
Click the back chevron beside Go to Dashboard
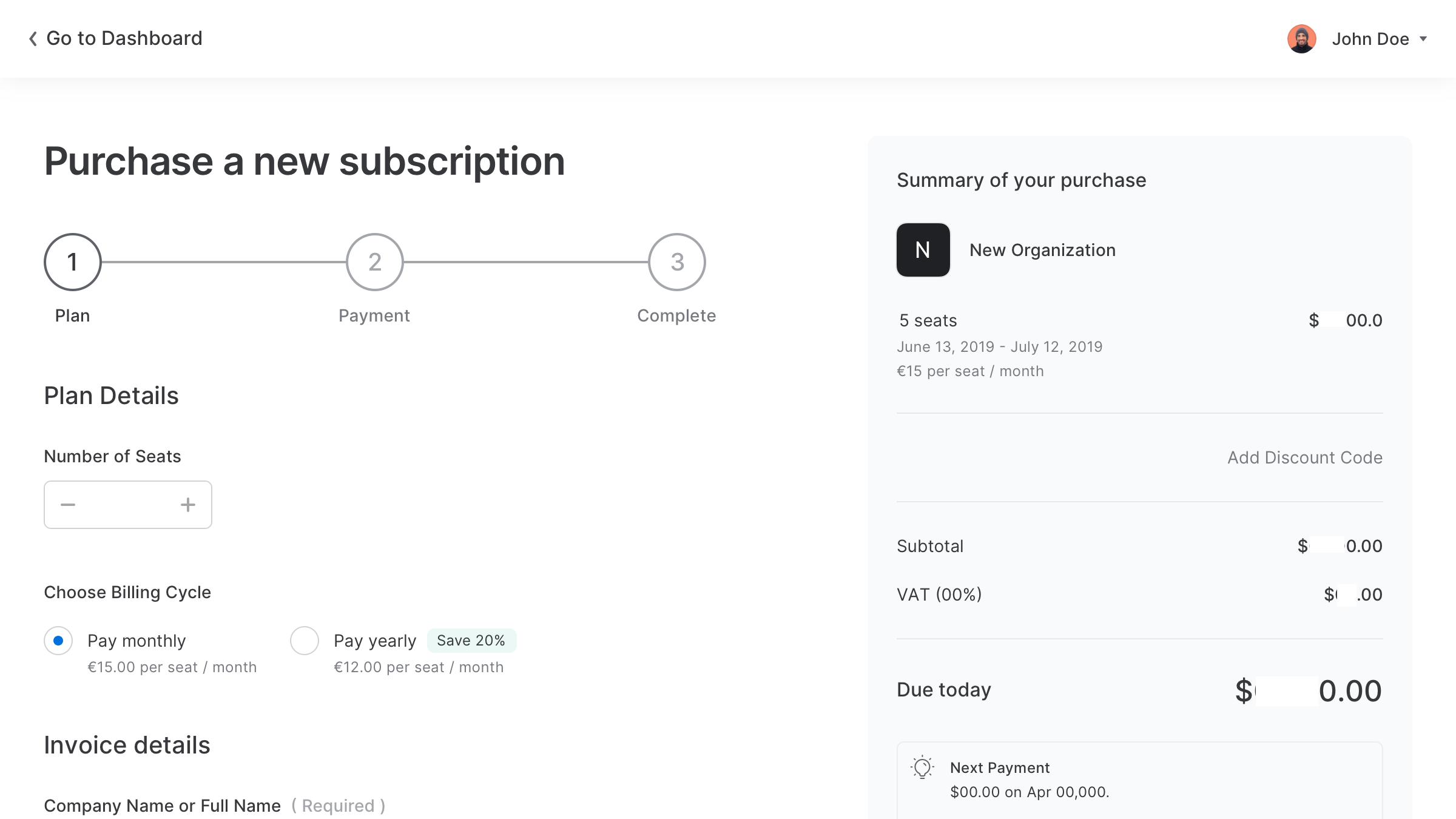(33, 39)
